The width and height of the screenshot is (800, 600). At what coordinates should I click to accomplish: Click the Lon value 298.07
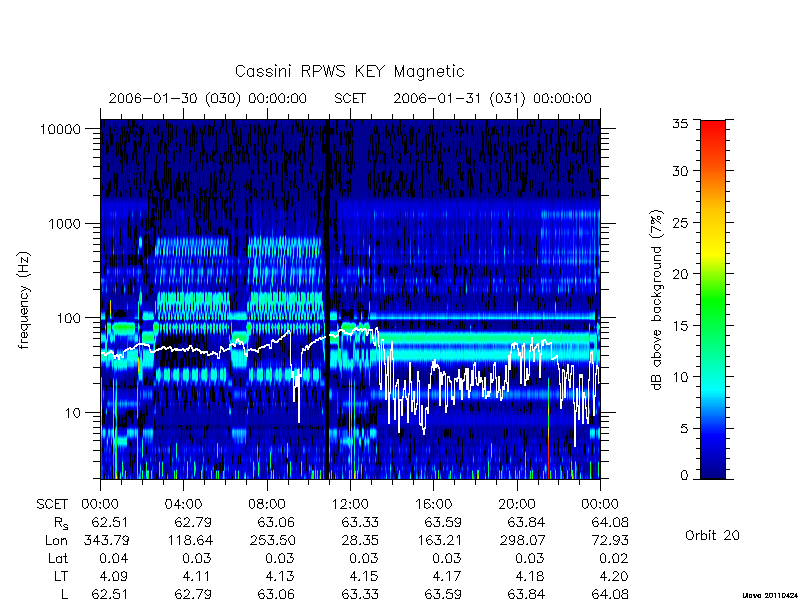click(522, 540)
